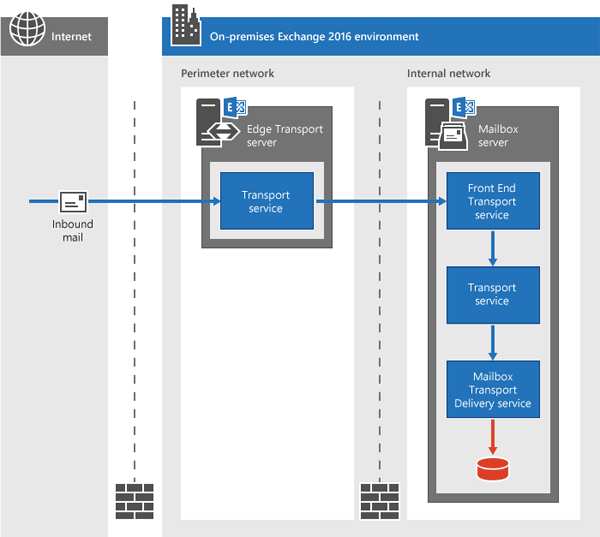Select the Mailbox server's Transport service box

[x=493, y=295]
